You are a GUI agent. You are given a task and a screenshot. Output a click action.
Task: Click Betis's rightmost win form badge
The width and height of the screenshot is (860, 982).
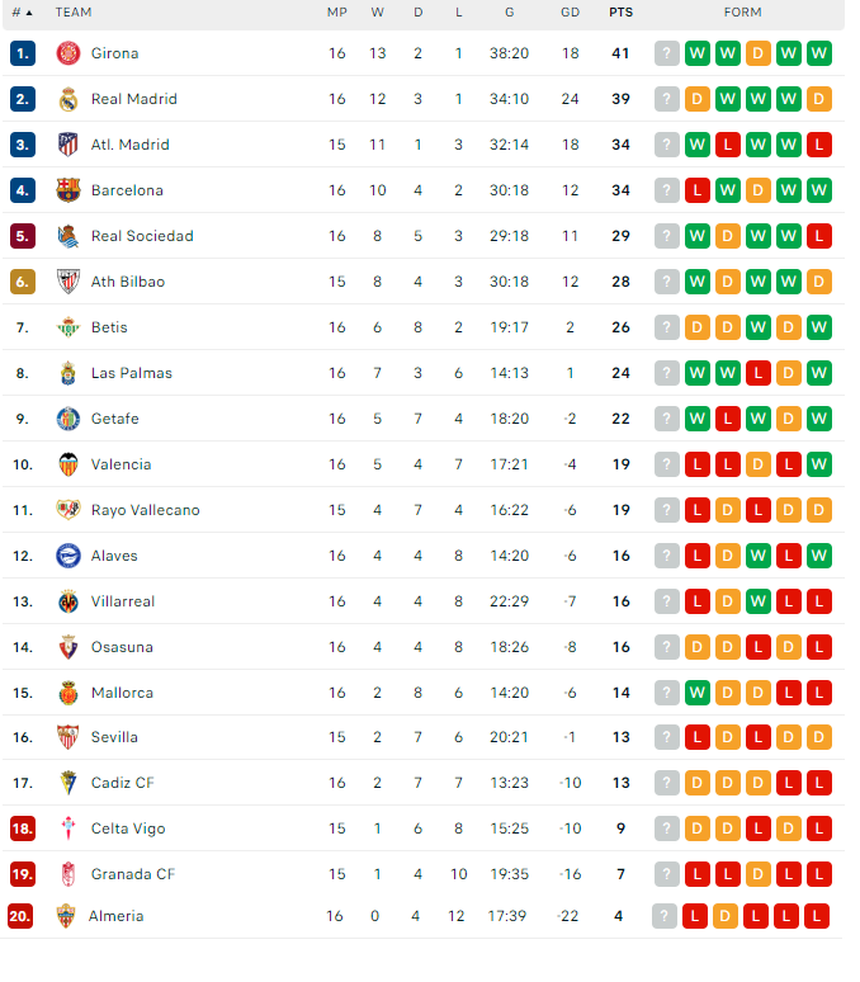click(819, 327)
